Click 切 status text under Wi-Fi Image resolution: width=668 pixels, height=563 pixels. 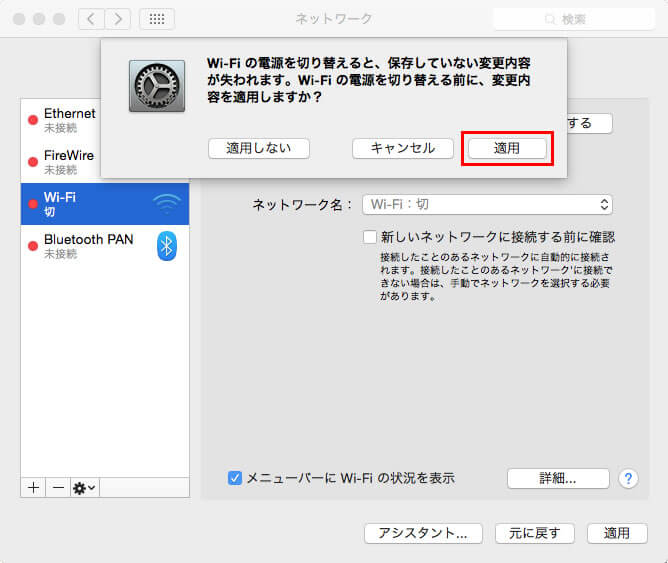pos(49,212)
